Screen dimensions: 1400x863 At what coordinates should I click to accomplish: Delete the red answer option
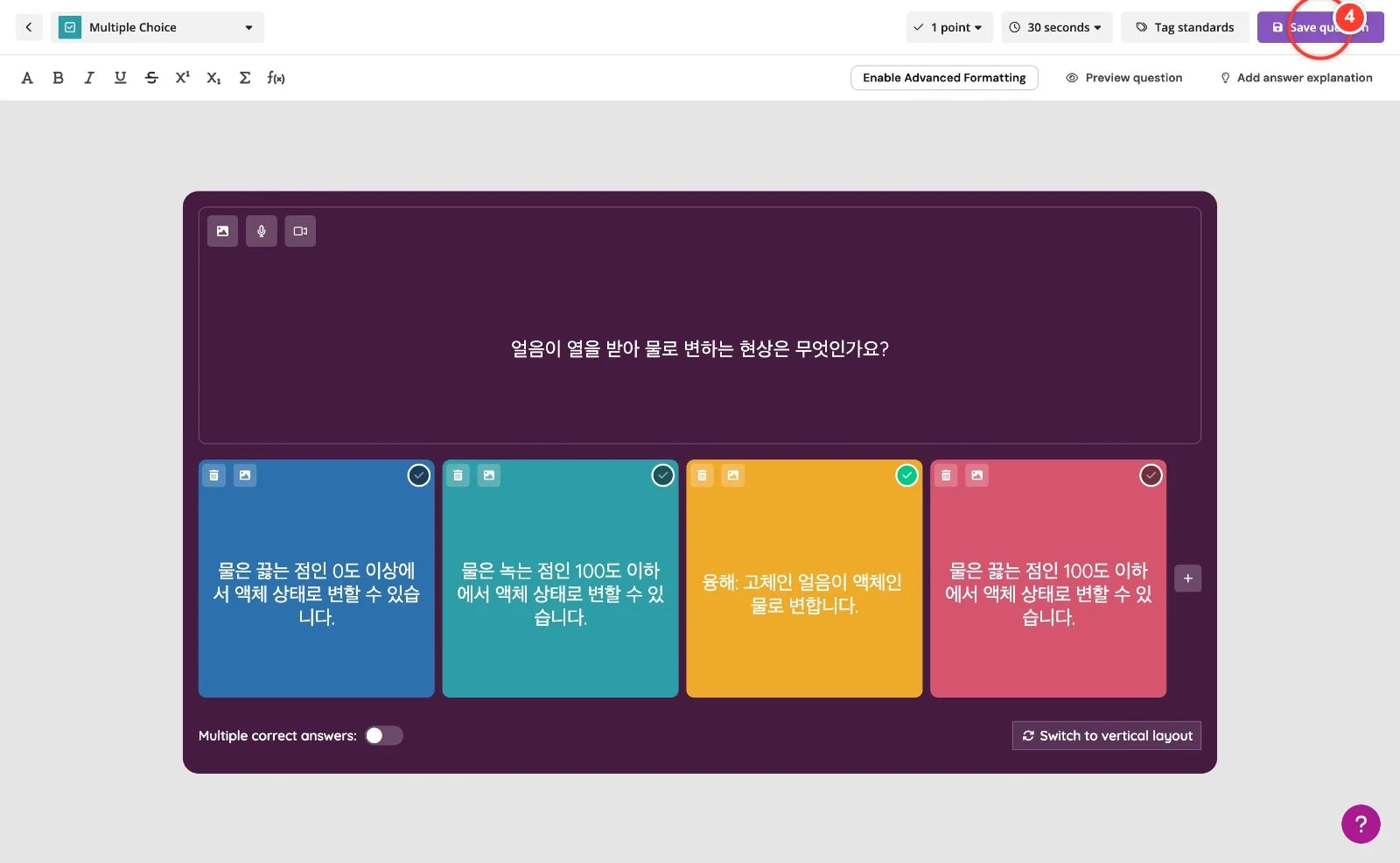[x=946, y=475]
